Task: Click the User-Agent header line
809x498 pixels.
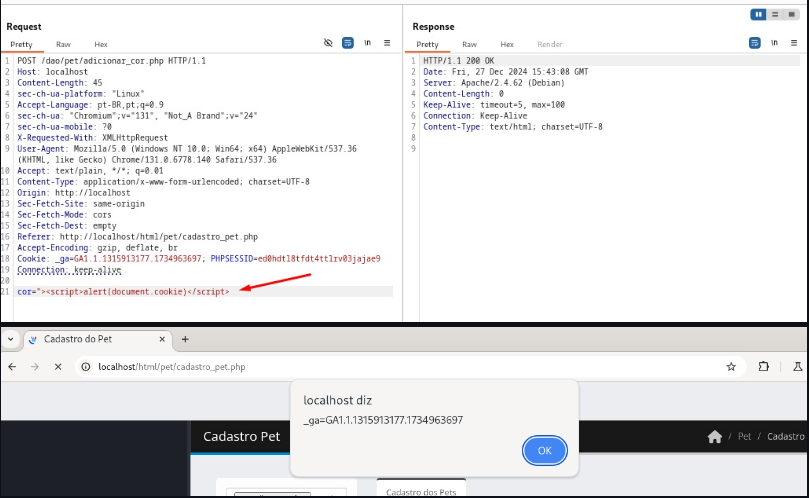Action: (x=187, y=154)
